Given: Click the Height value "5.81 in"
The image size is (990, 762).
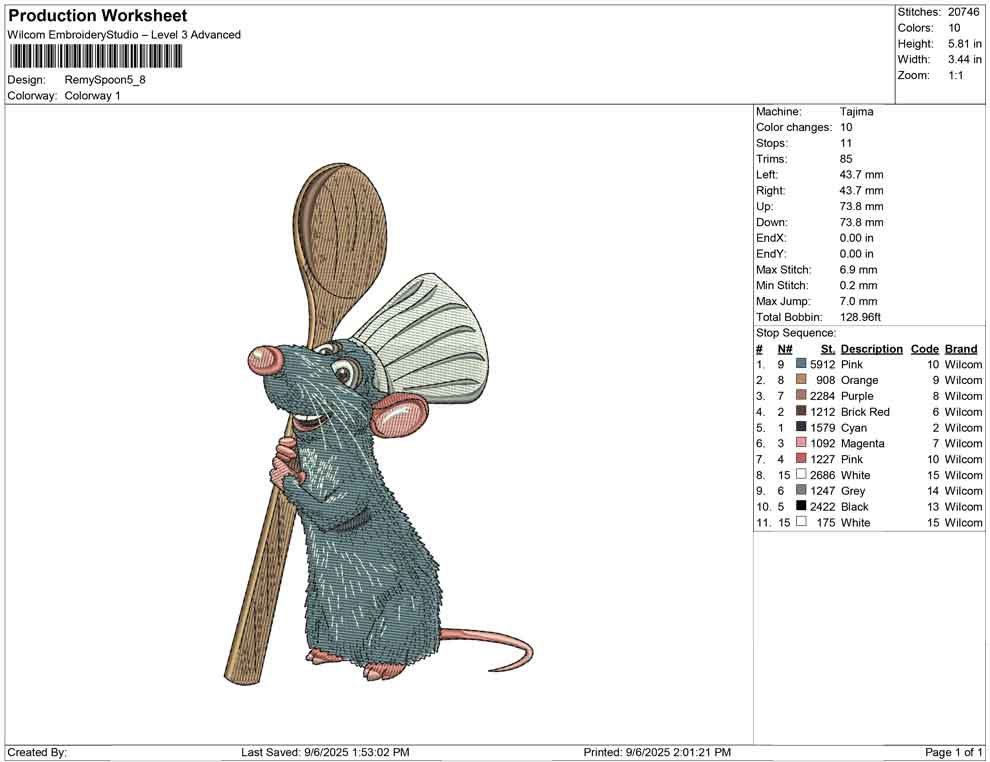Looking at the screenshot, I should [965, 44].
